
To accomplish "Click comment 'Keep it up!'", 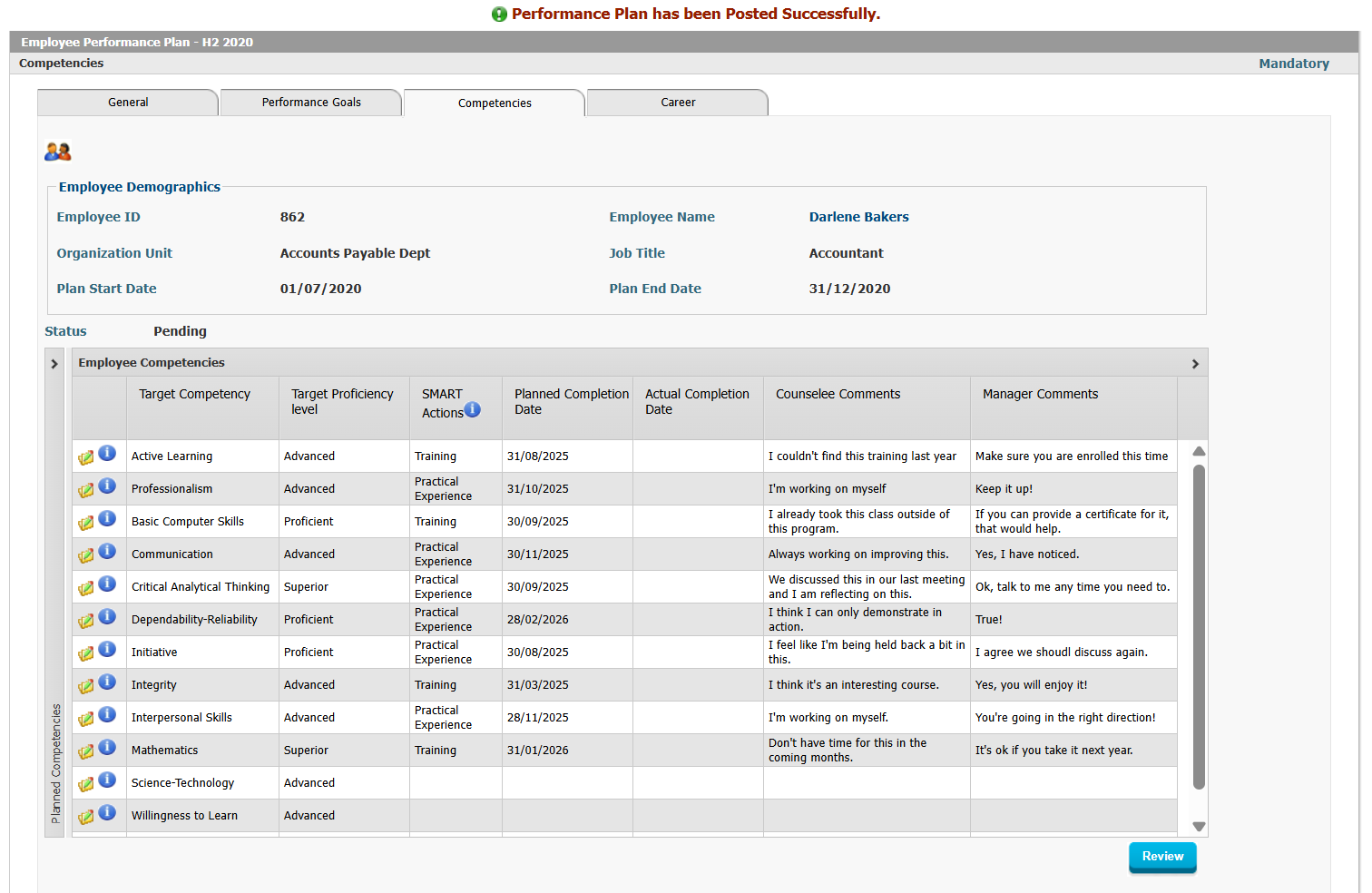I will [x=1004, y=489].
